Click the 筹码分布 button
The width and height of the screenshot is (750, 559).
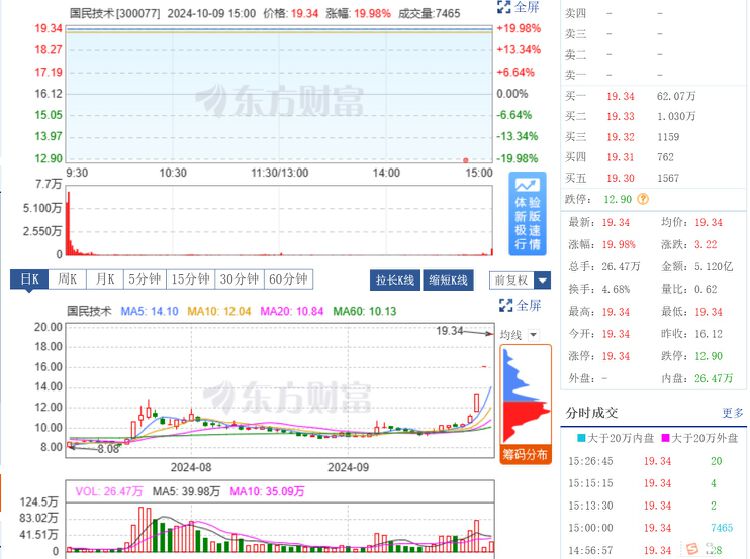(x=525, y=454)
